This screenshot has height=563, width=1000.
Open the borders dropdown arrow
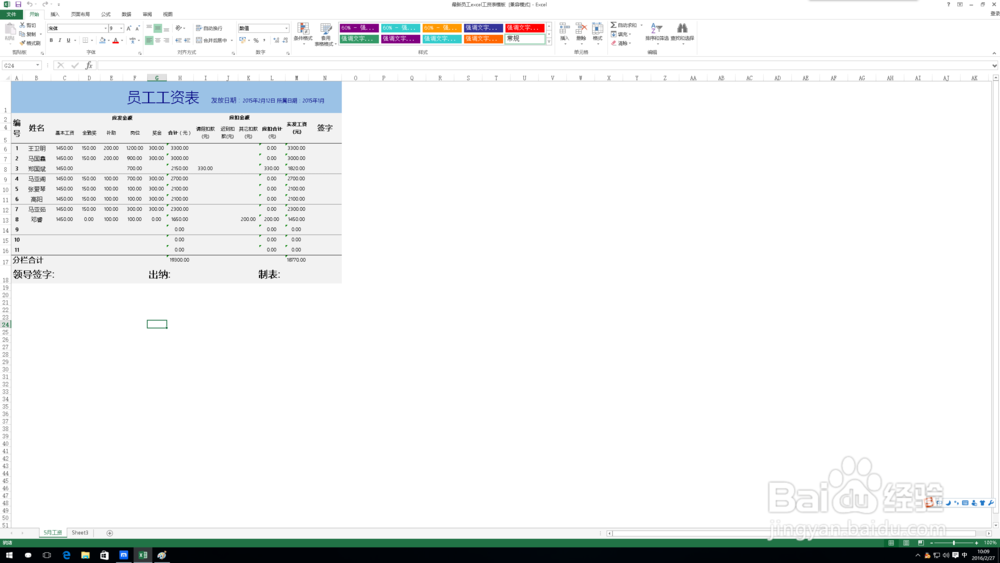pyautogui.click(x=91, y=40)
